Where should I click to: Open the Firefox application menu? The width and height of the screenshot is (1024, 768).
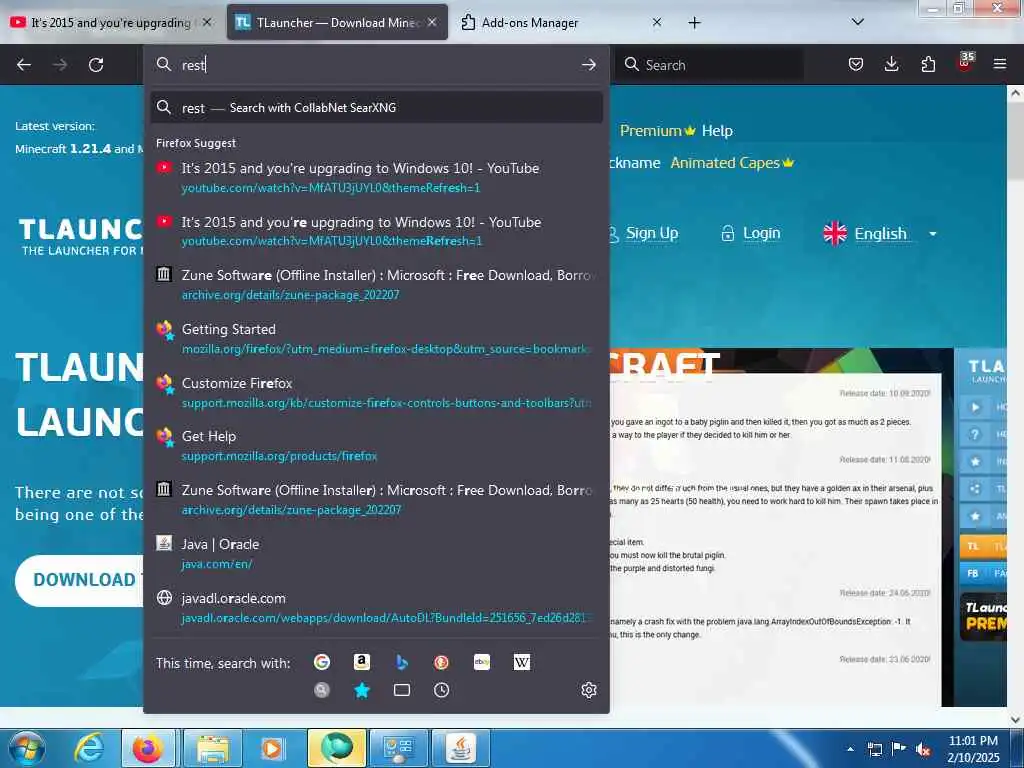coord(1000,64)
